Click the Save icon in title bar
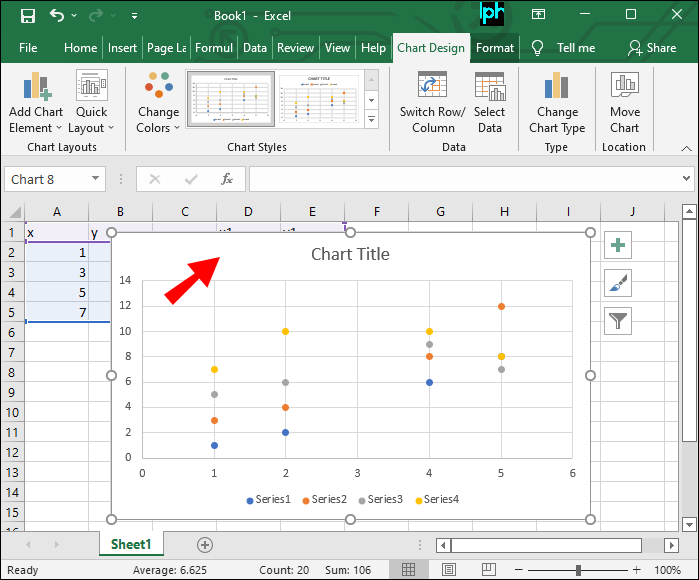This screenshot has width=699, height=580. click(27, 16)
